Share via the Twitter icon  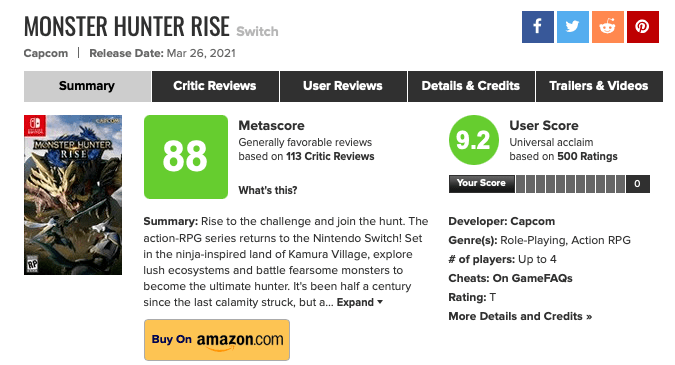(573, 27)
